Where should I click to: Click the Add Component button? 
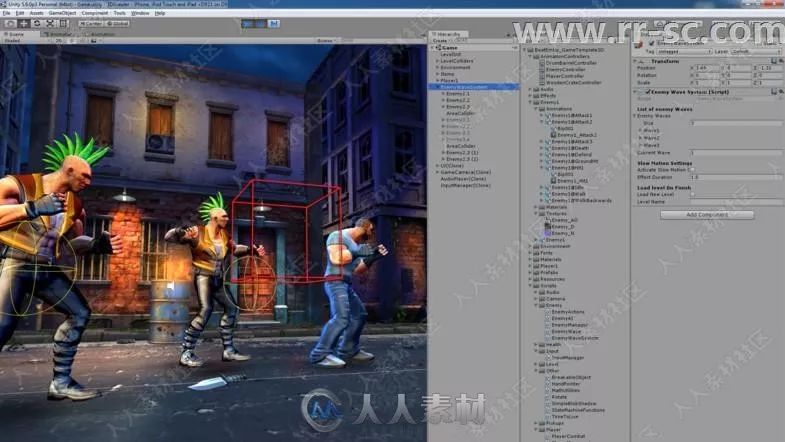coord(707,214)
